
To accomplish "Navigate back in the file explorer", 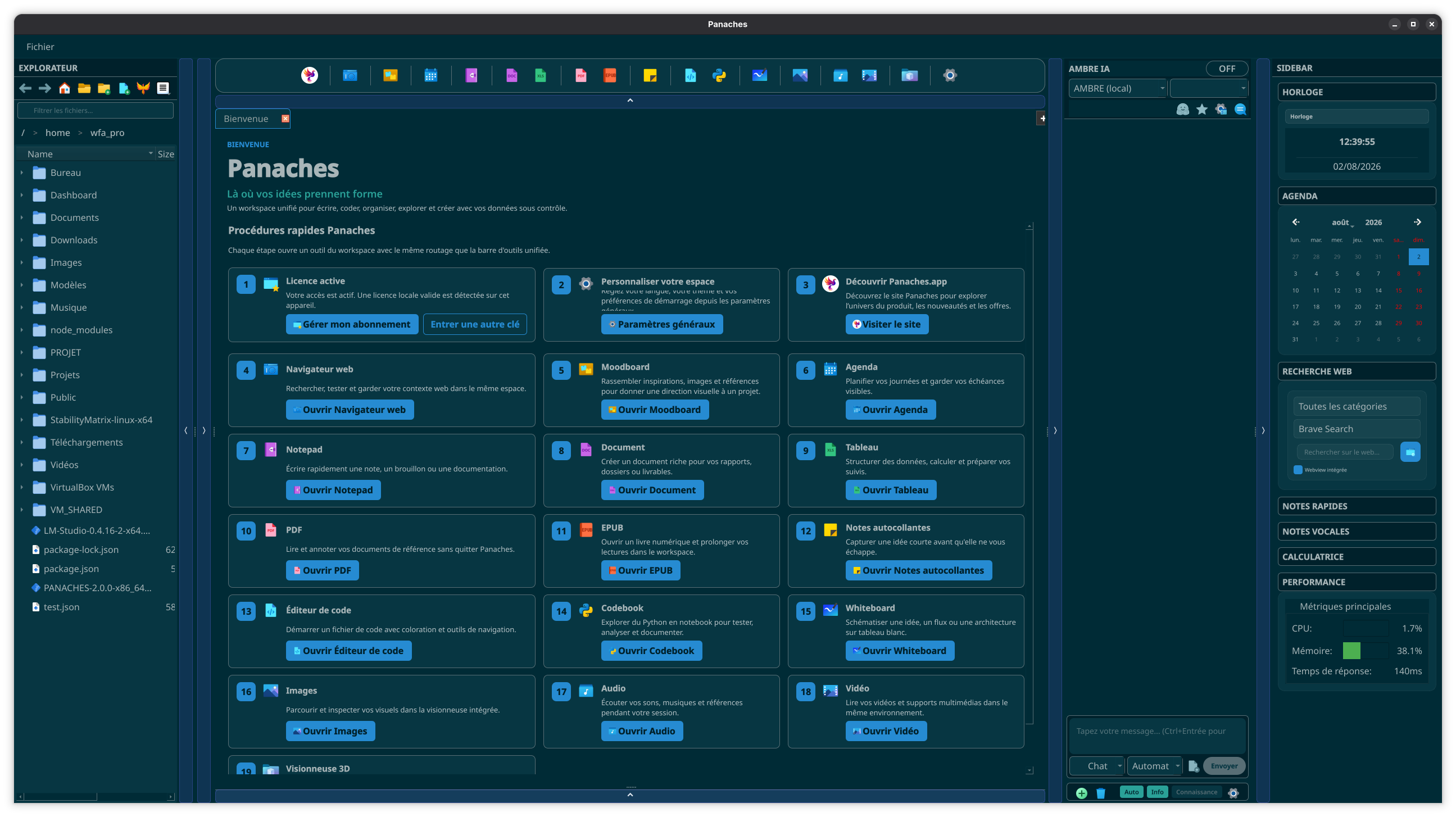I will coord(25,88).
